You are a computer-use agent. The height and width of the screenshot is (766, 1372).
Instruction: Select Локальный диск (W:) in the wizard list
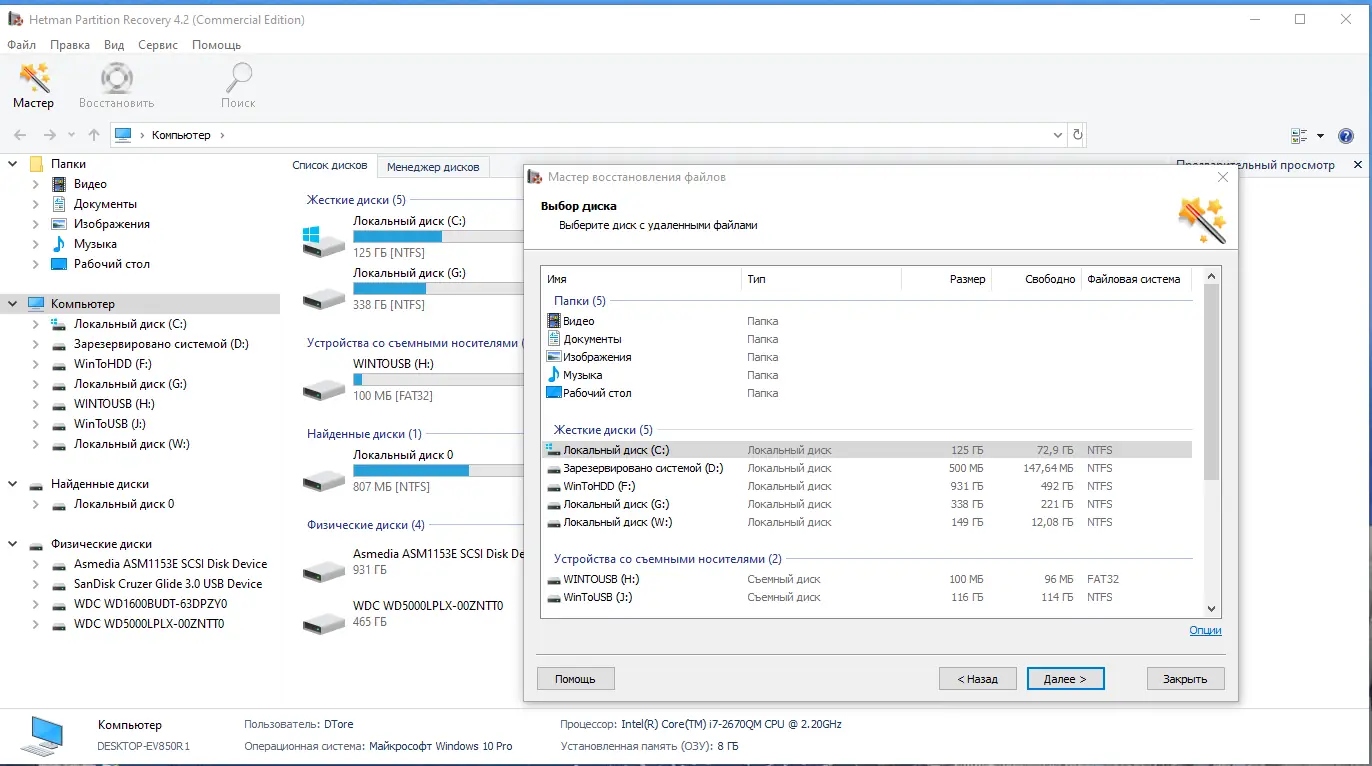pos(867,522)
